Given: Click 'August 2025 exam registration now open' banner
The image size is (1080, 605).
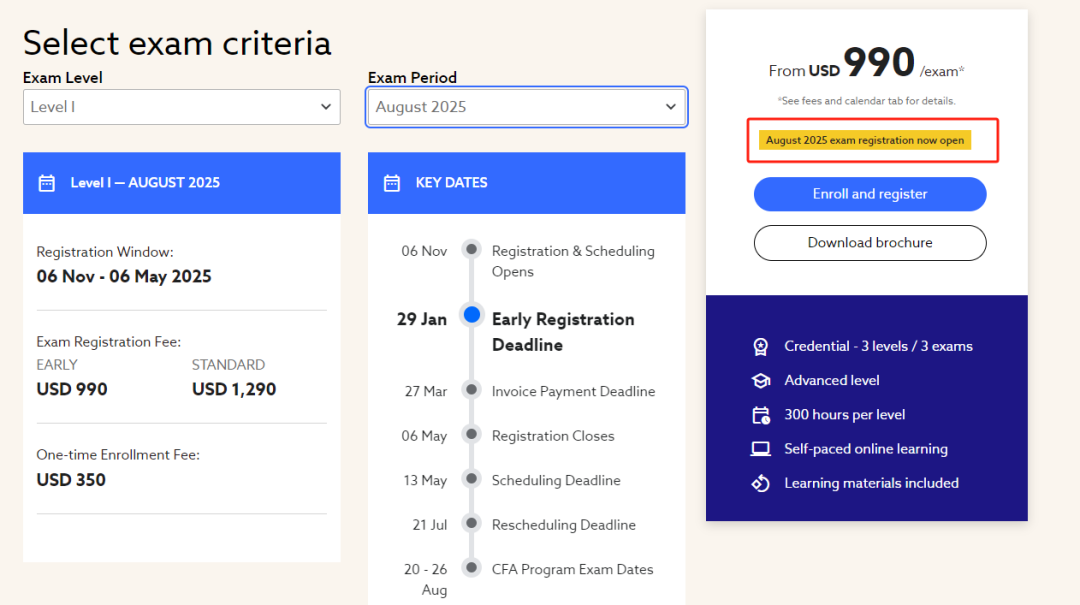Looking at the screenshot, I should [x=864, y=140].
